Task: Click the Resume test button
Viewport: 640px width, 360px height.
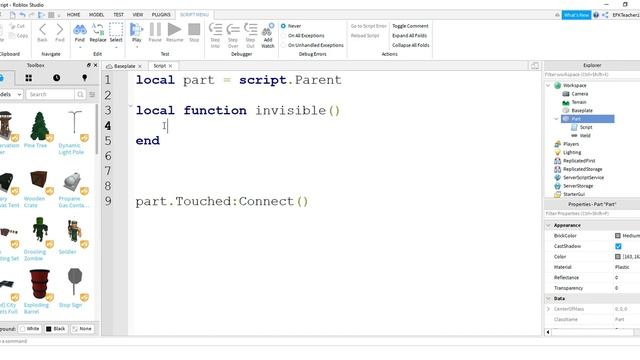Action: point(174,33)
